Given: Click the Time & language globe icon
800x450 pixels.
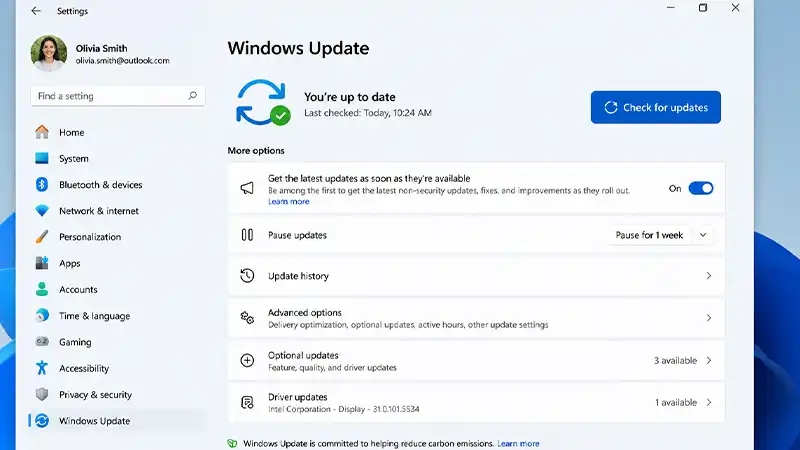Looking at the screenshot, I should [42, 315].
